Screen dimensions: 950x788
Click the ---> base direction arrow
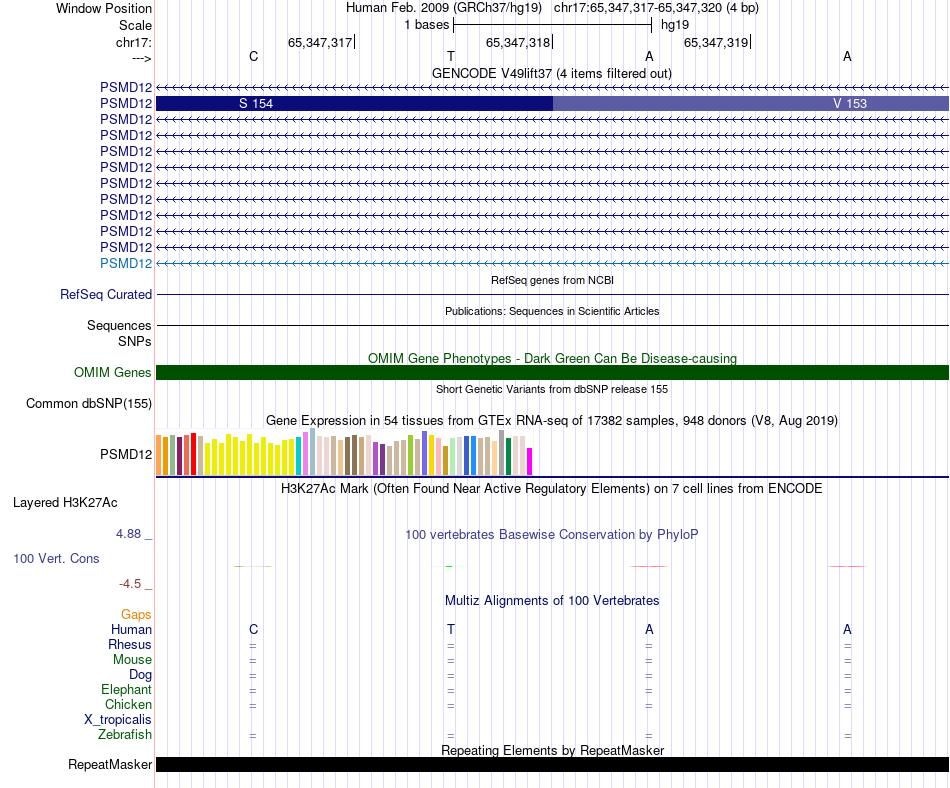point(141,58)
